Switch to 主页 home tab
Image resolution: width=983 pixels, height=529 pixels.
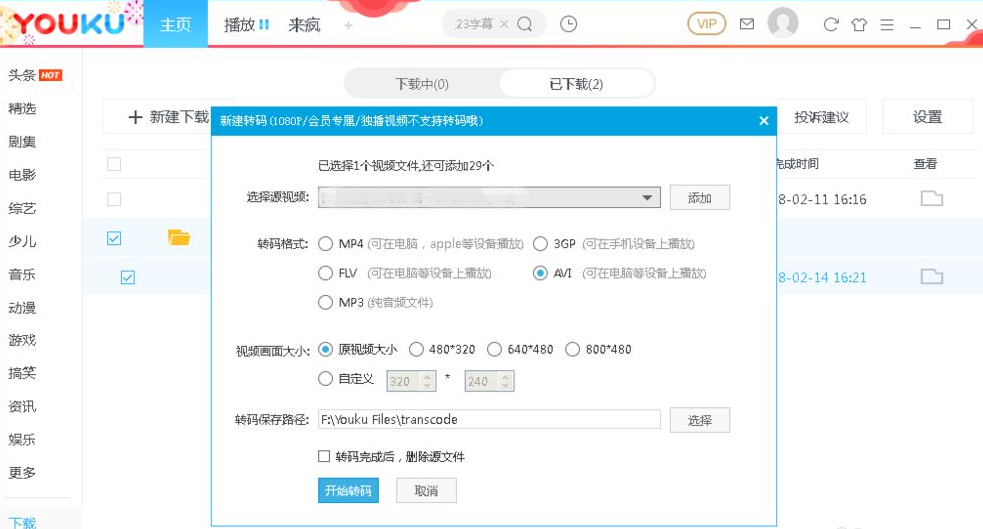pyautogui.click(x=176, y=24)
